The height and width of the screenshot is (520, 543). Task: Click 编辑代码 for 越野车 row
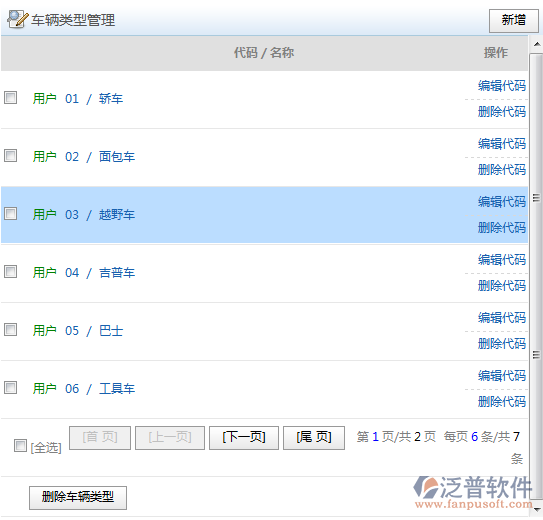[x=502, y=201]
